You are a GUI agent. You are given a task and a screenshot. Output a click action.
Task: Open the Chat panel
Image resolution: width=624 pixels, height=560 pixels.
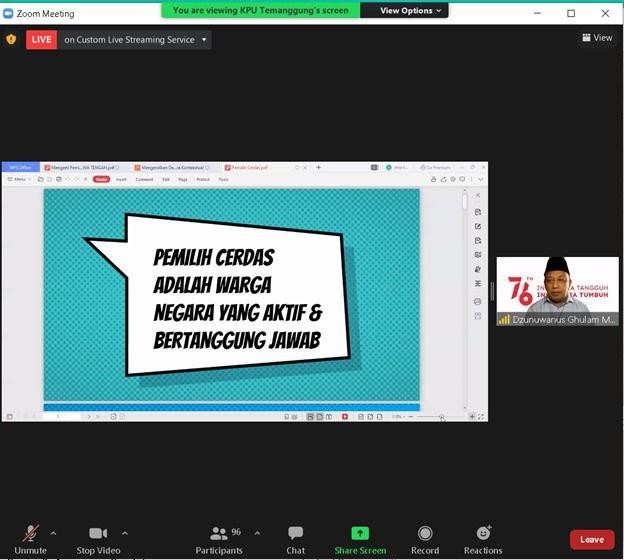[295, 538]
